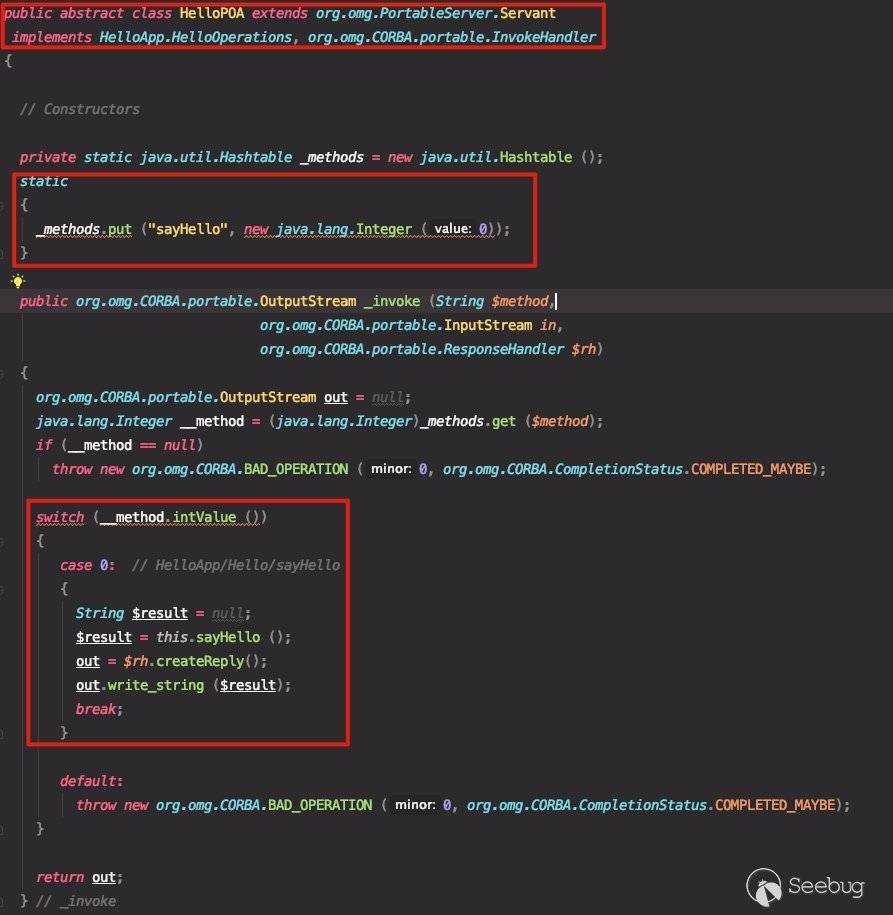
Task: Click $result in String $result = null
Action: [x=160, y=613]
